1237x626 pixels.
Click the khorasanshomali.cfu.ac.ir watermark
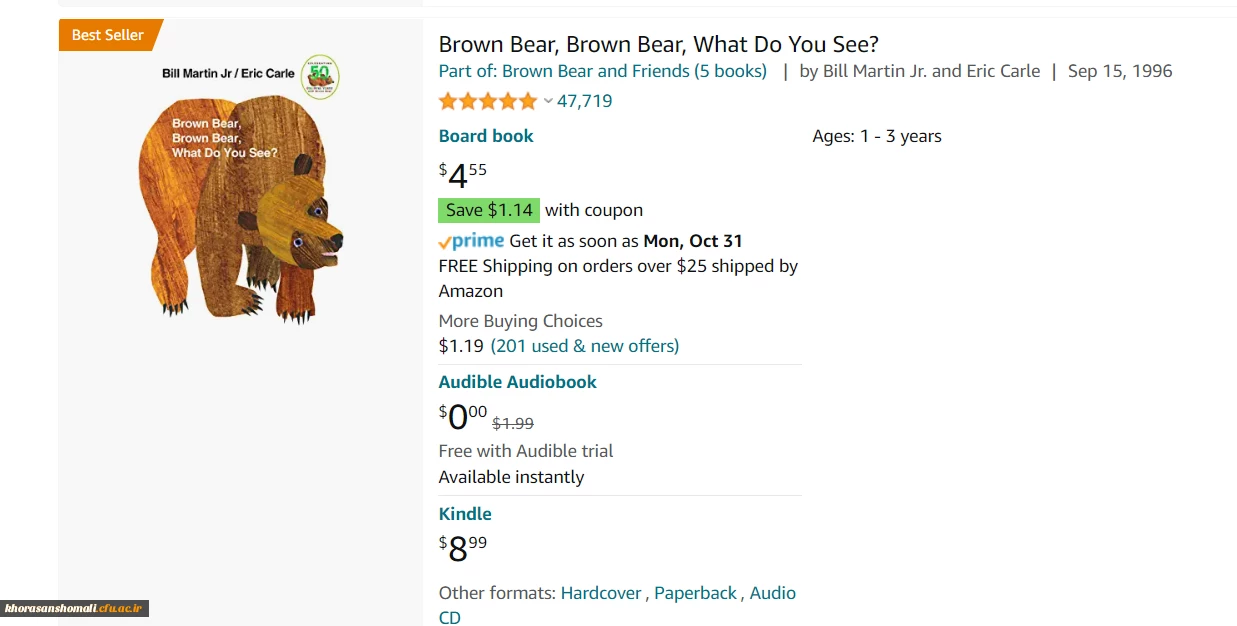[75, 608]
